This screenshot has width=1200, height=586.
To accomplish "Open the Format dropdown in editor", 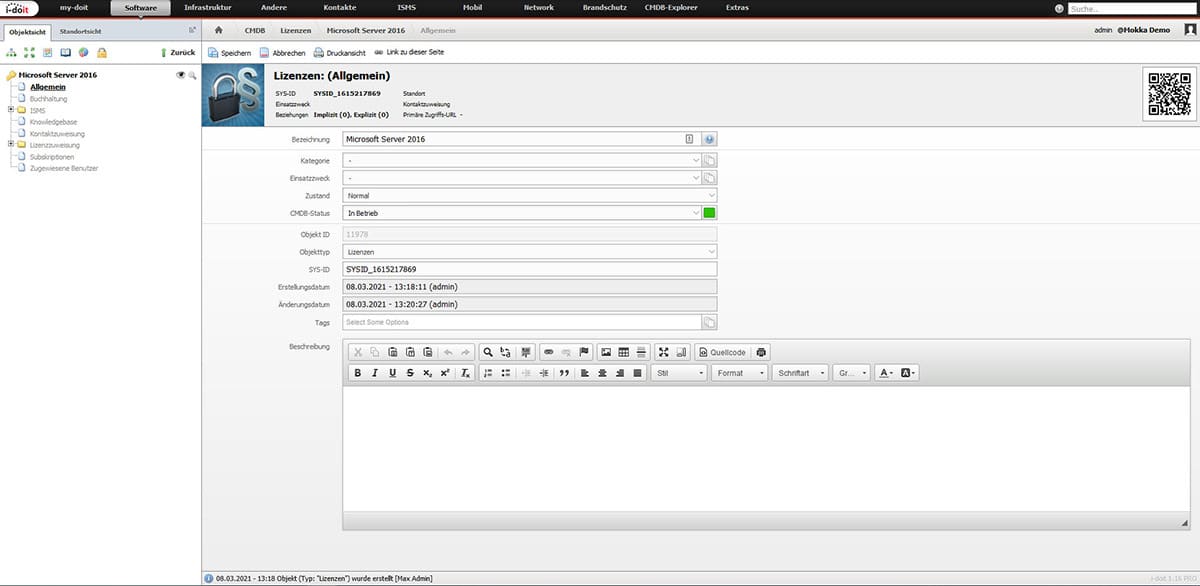I will [740, 373].
